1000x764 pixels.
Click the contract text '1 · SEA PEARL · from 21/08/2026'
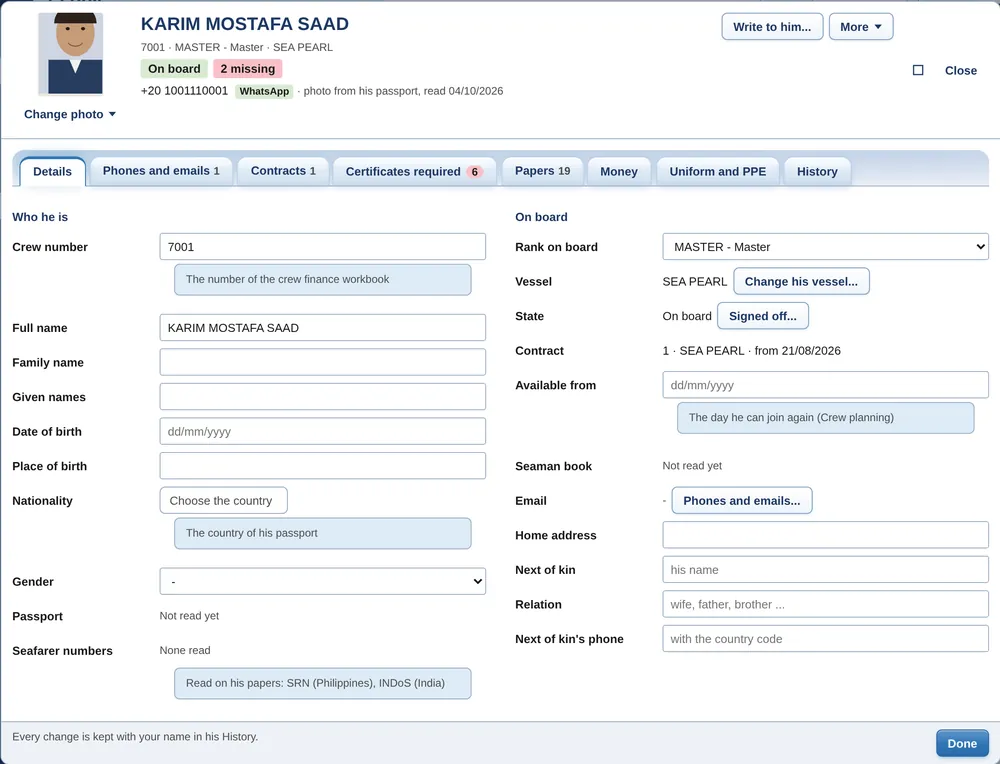click(751, 351)
